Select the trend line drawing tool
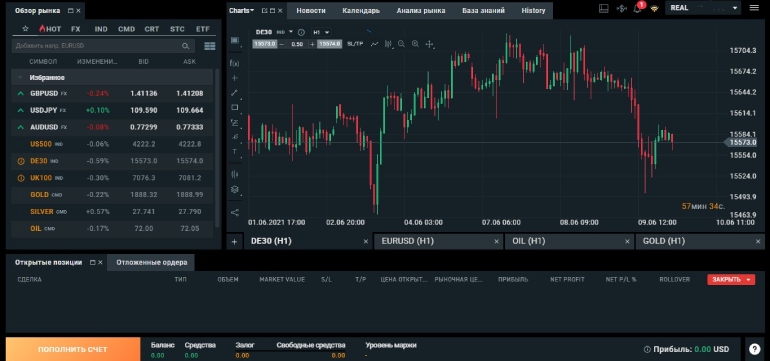 (x=235, y=92)
